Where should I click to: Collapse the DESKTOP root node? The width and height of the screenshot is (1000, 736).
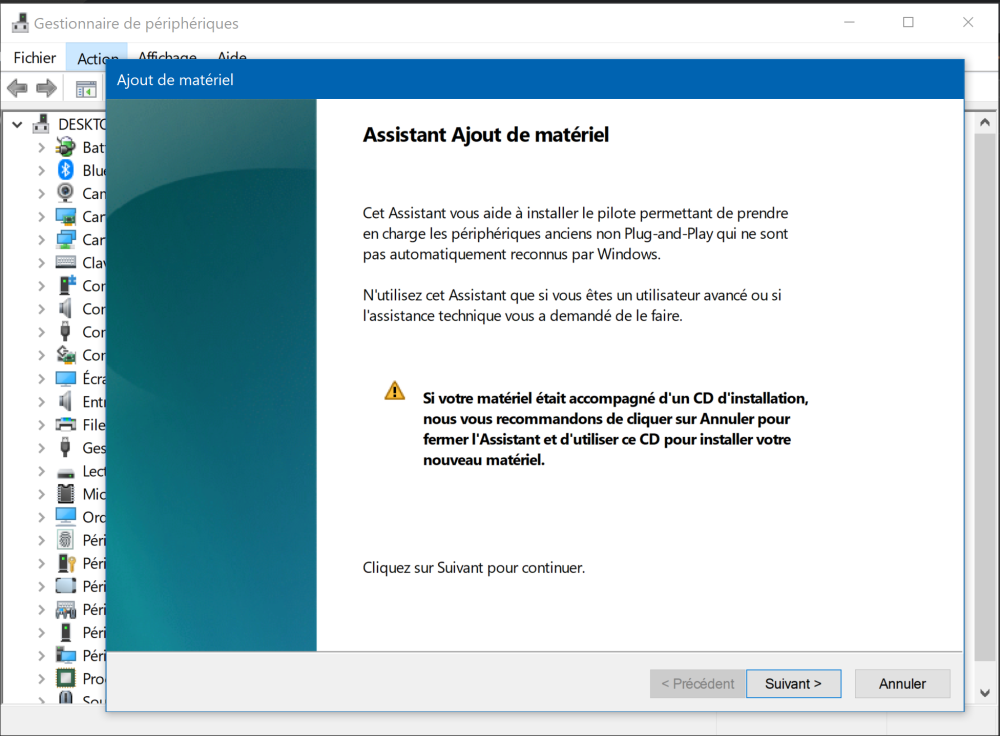17,124
